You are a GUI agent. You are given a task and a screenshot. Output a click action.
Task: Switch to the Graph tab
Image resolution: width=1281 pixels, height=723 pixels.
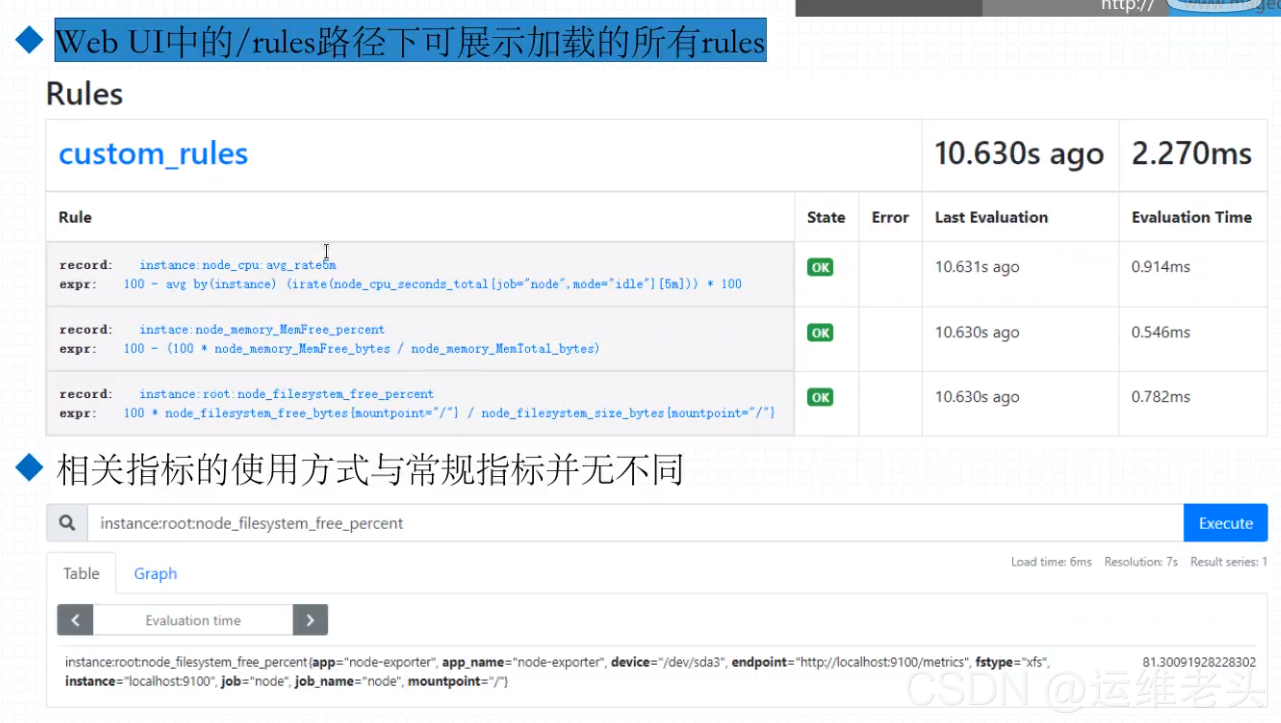(155, 573)
